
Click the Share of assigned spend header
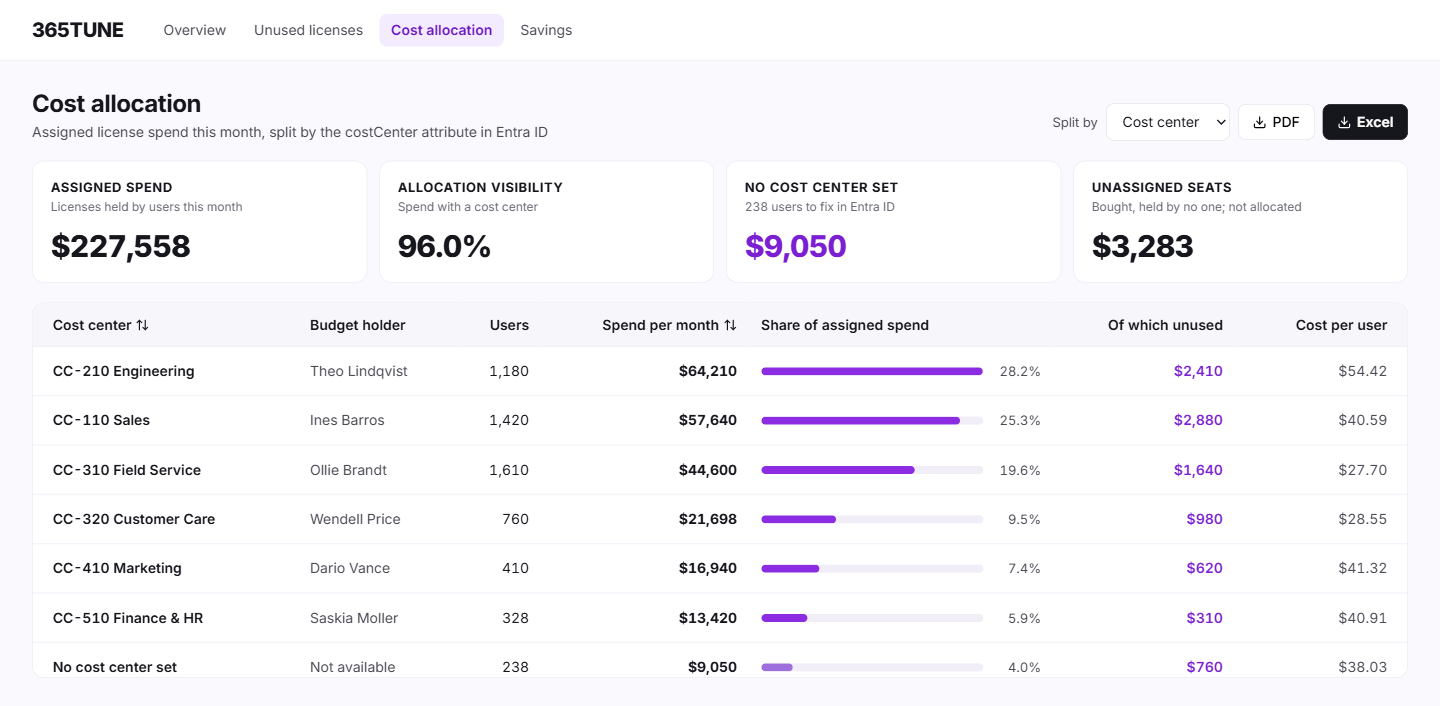845,325
